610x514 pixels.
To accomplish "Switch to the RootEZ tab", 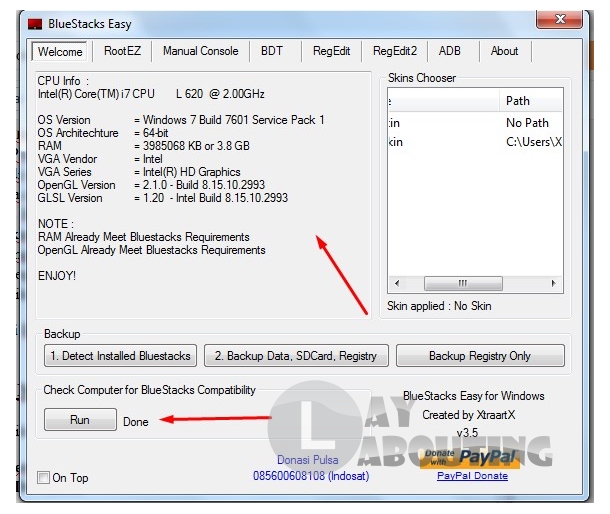I will (x=122, y=51).
